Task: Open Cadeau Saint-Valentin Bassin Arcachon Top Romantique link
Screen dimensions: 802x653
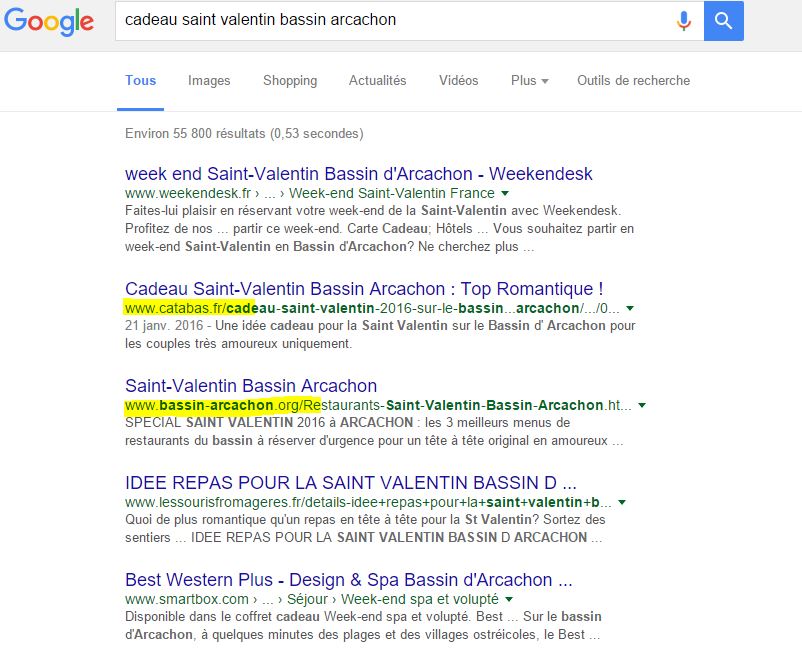Action: (364, 289)
